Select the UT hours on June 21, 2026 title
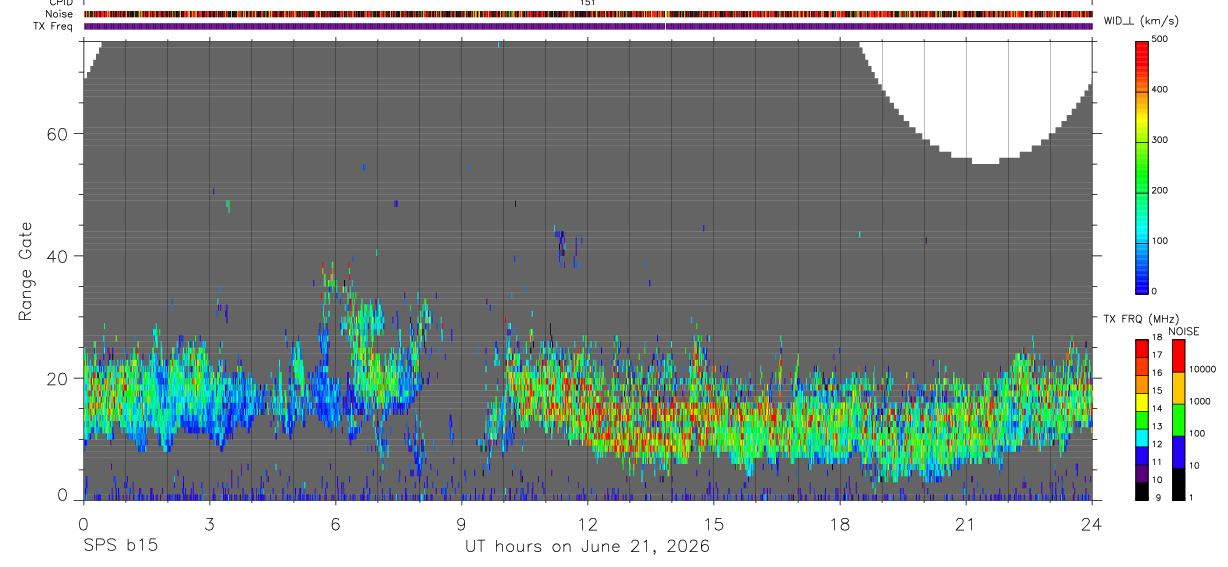This screenshot has height=567, width=1228. tap(587, 547)
